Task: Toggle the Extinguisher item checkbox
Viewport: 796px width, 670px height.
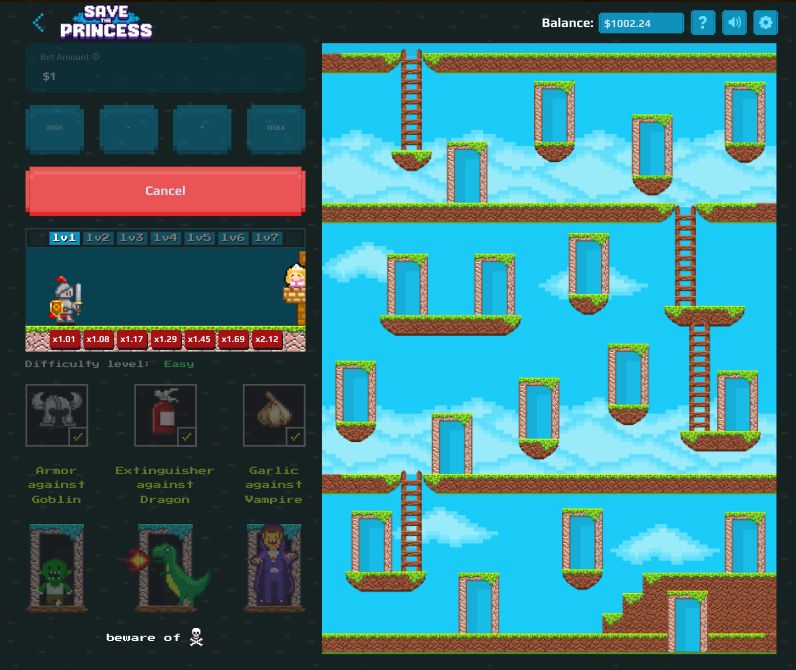Action: pos(187,437)
